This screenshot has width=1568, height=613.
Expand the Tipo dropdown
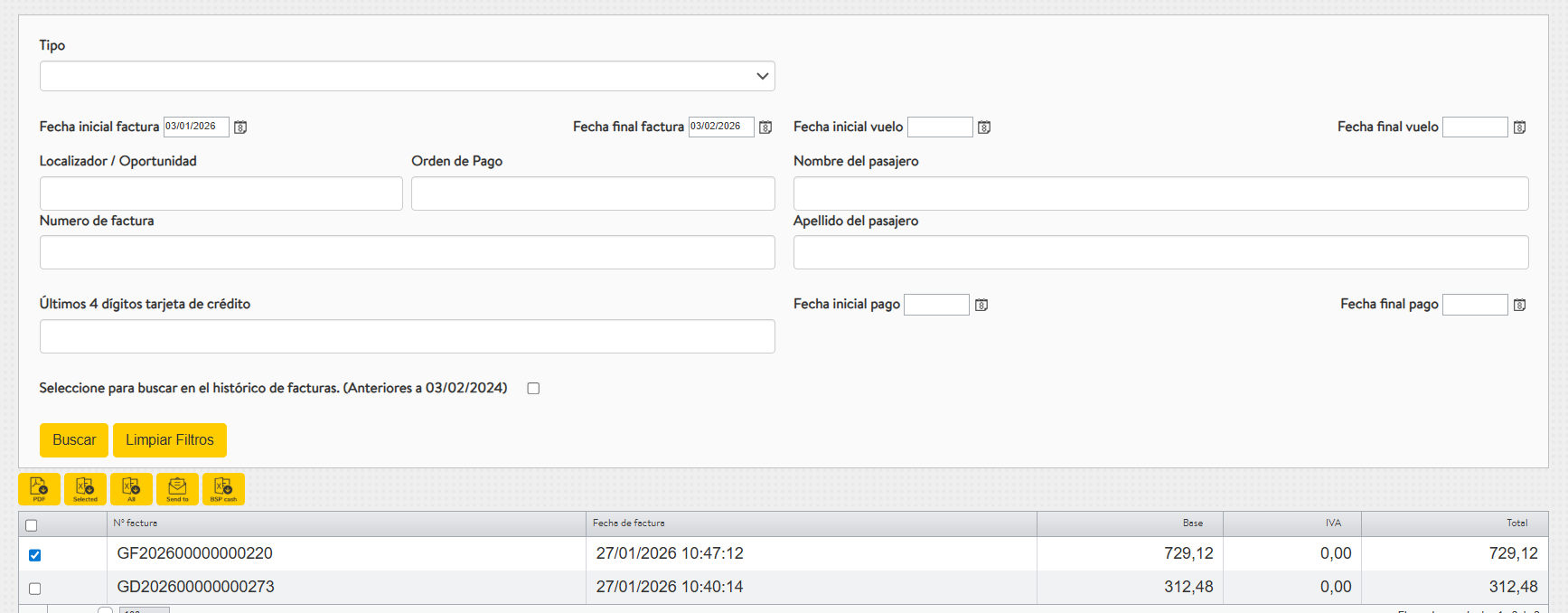point(407,76)
